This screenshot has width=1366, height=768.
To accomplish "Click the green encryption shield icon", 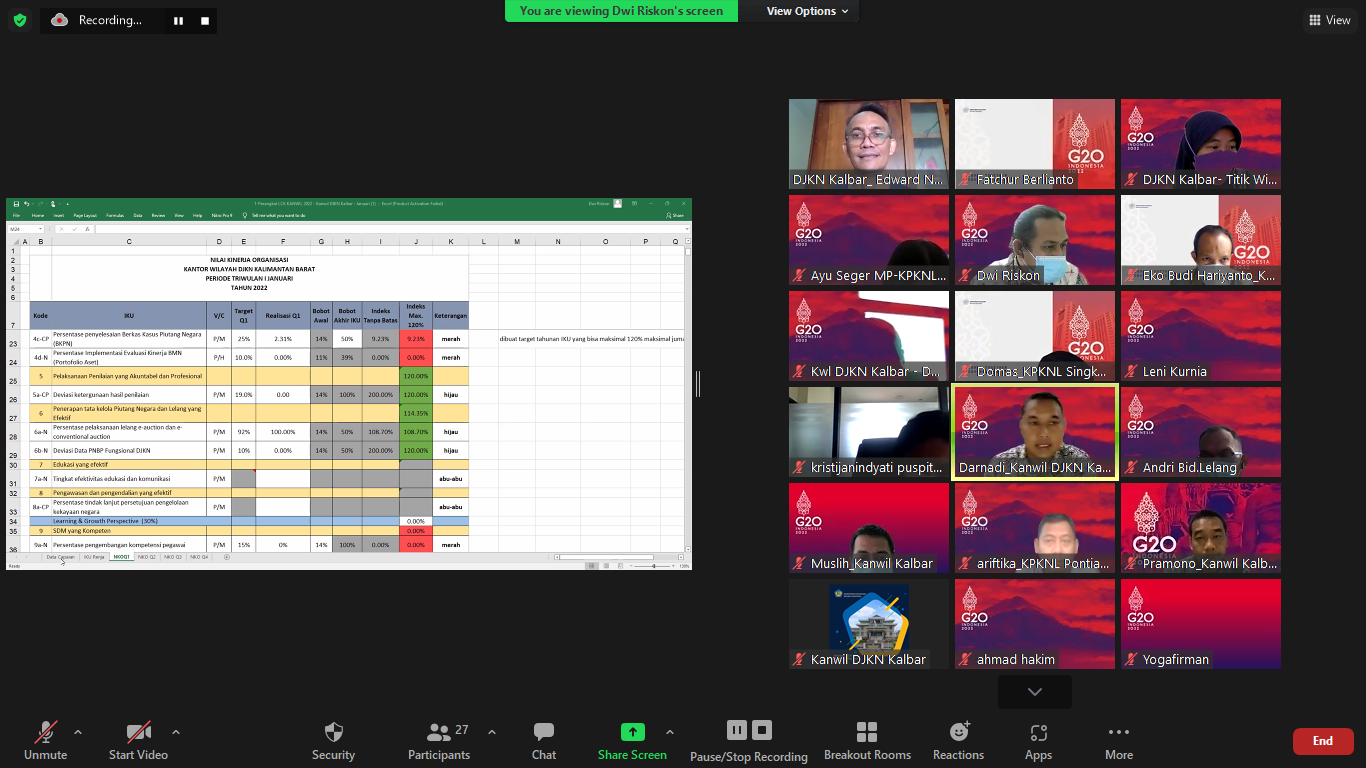I will pyautogui.click(x=20, y=20).
